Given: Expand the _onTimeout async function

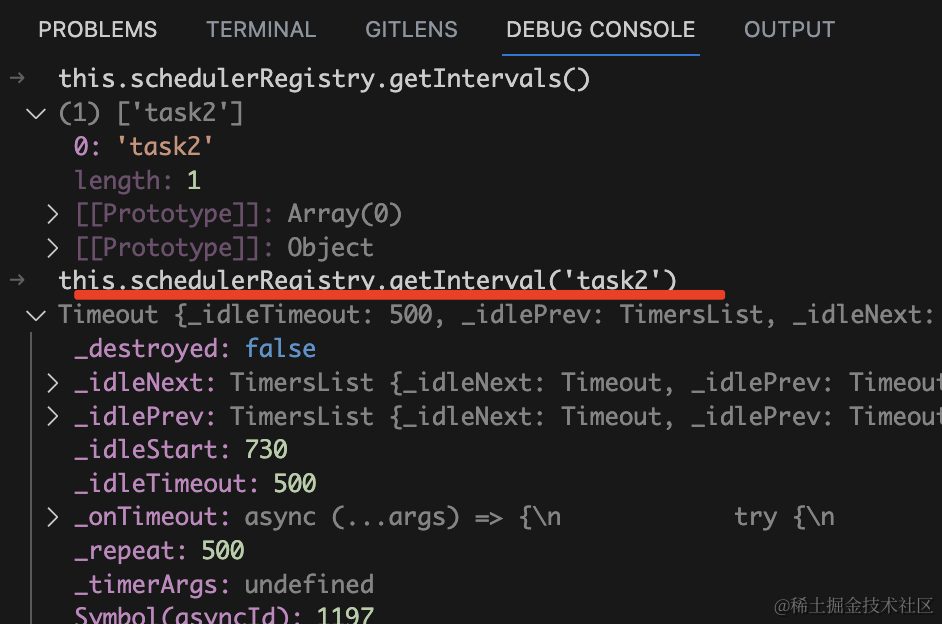Looking at the screenshot, I should coord(53,518).
